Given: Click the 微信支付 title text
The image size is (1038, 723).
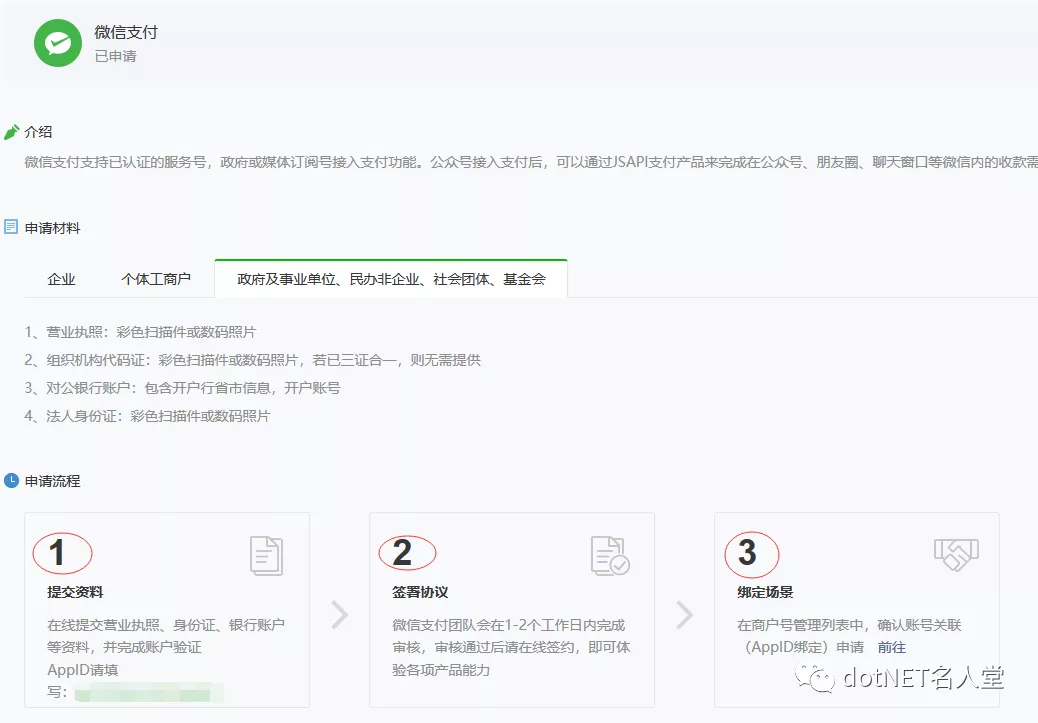Looking at the screenshot, I should pos(126,32).
